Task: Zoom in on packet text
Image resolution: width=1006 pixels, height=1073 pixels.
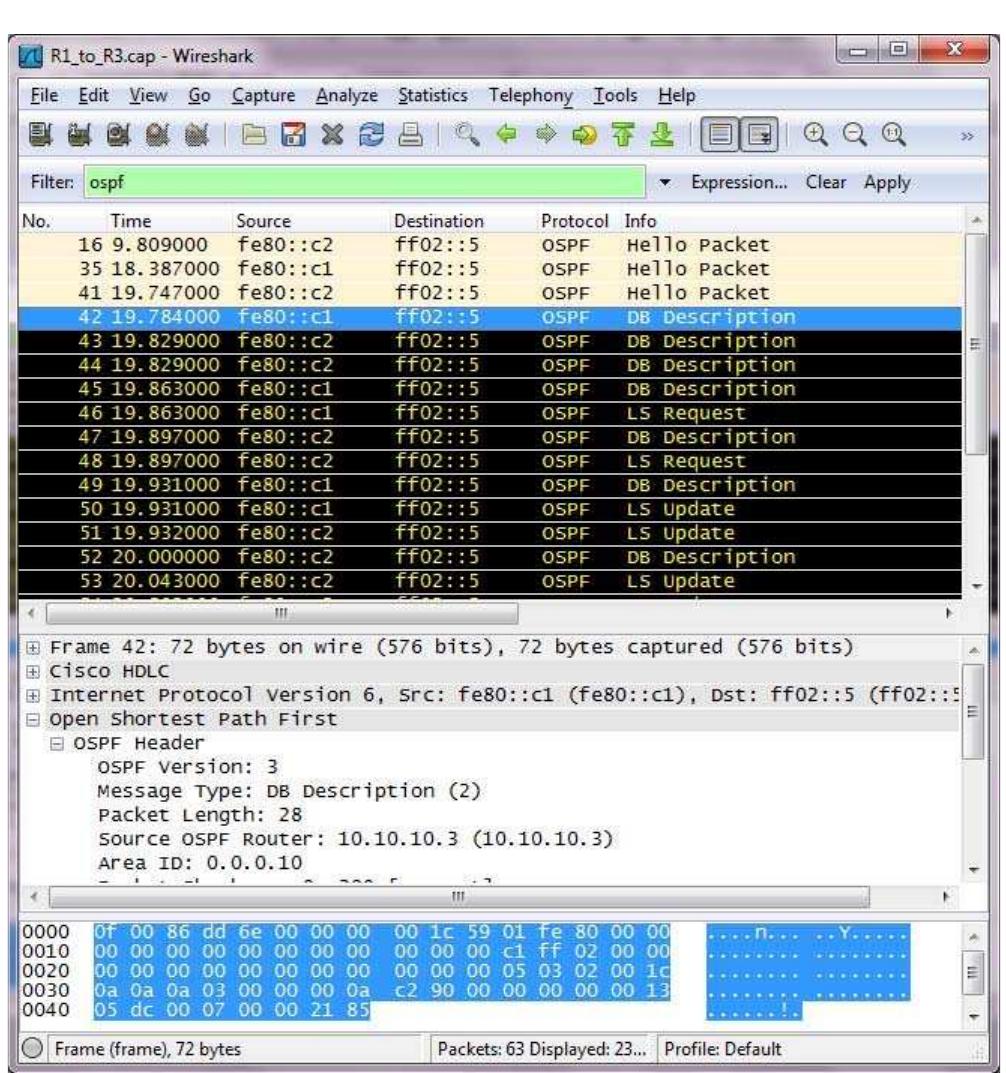Action: (816, 135)
